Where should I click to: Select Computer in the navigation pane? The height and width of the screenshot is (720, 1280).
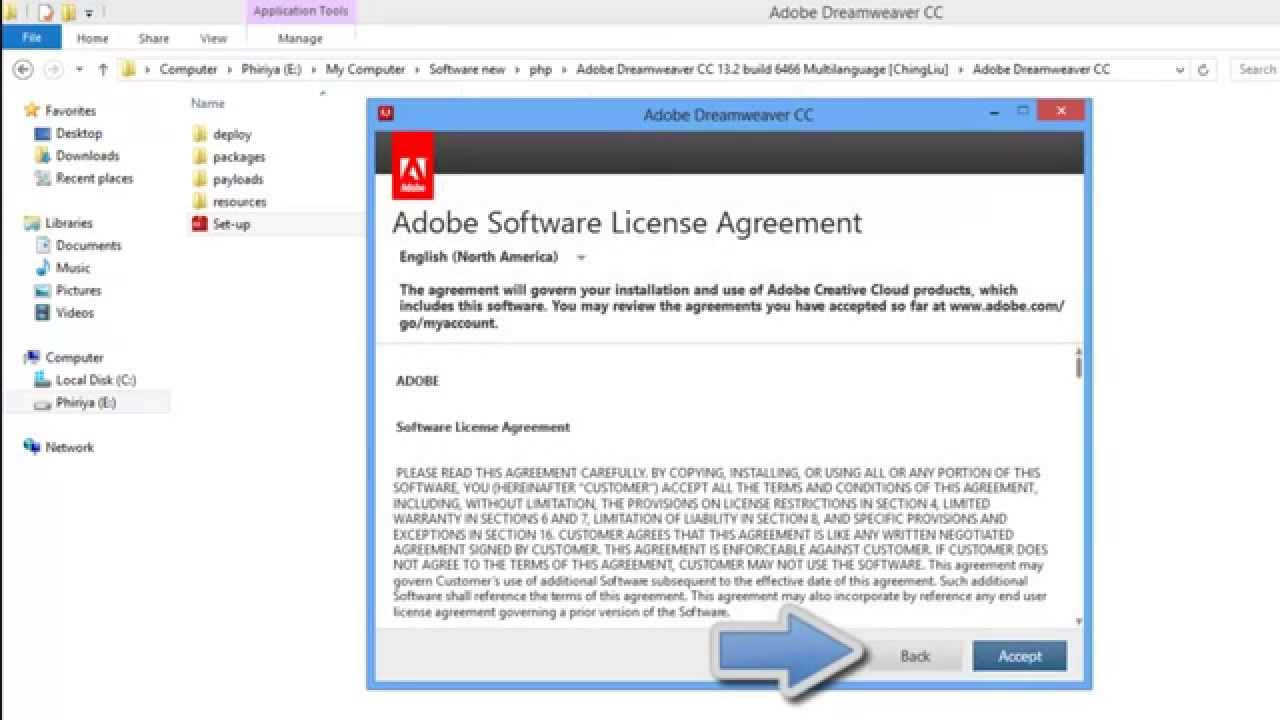pyautogui.click(x=74, y=357)
